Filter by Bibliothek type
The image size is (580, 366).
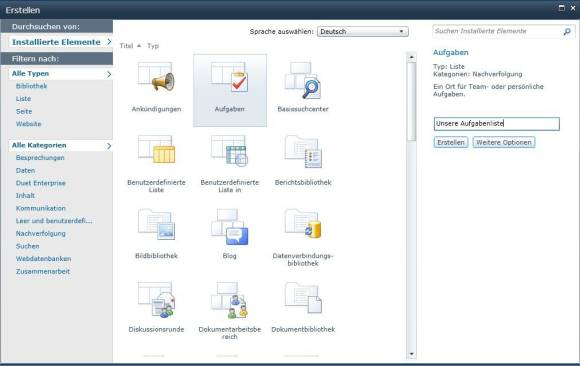pyautogui.click(x=31, y=86)
